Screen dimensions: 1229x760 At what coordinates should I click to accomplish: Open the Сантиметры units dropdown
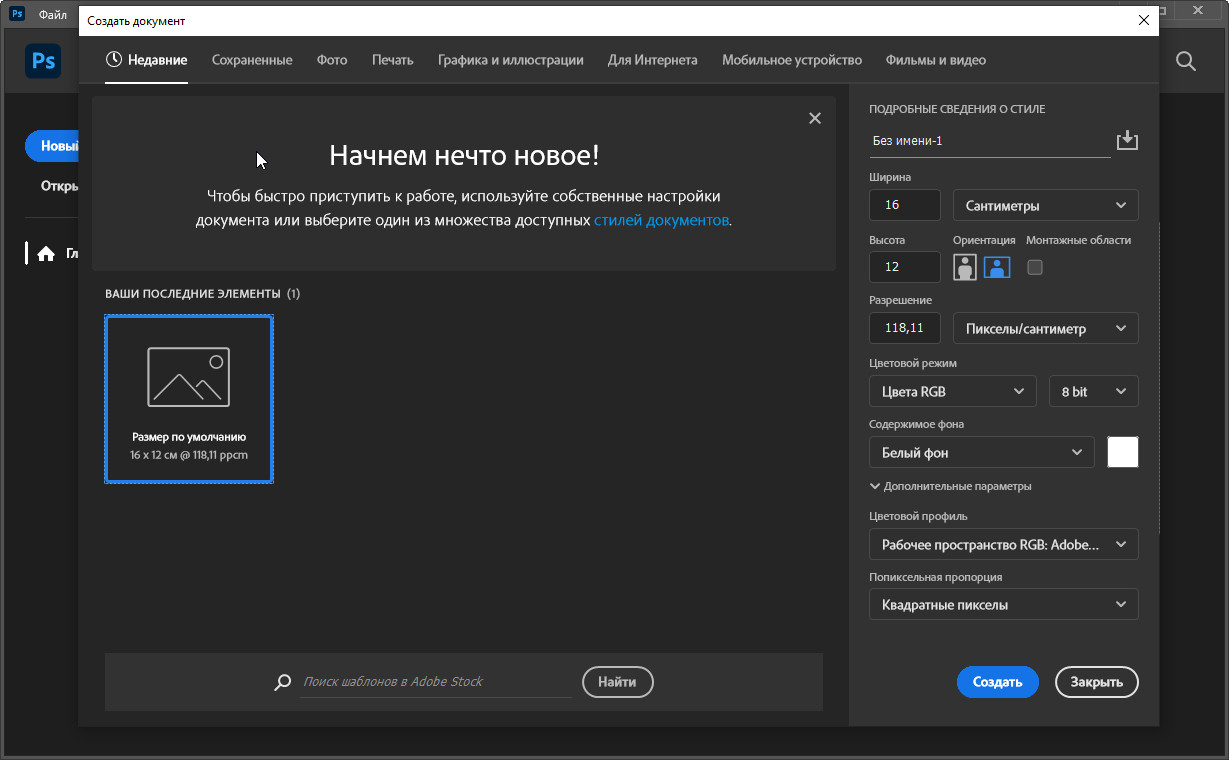tap(1045, 206)
